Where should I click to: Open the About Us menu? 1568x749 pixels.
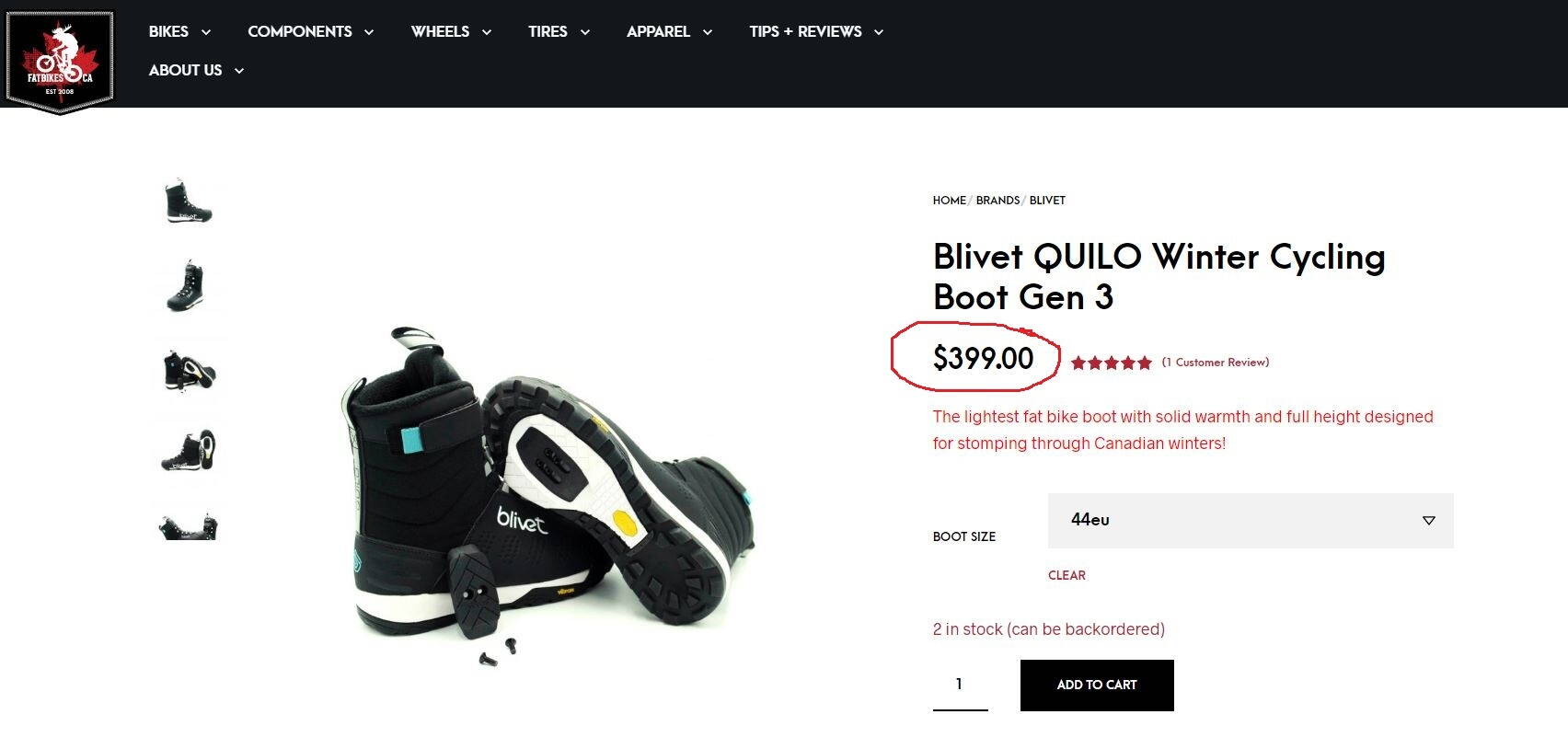185,70
